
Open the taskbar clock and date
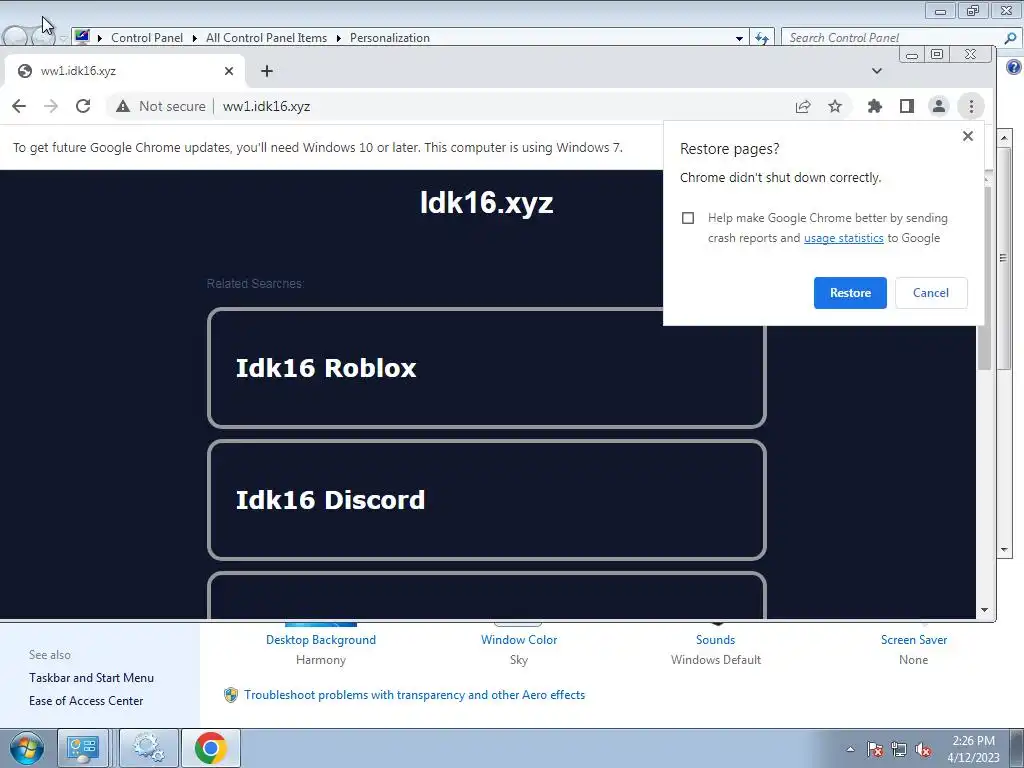(x=973, y=749)
